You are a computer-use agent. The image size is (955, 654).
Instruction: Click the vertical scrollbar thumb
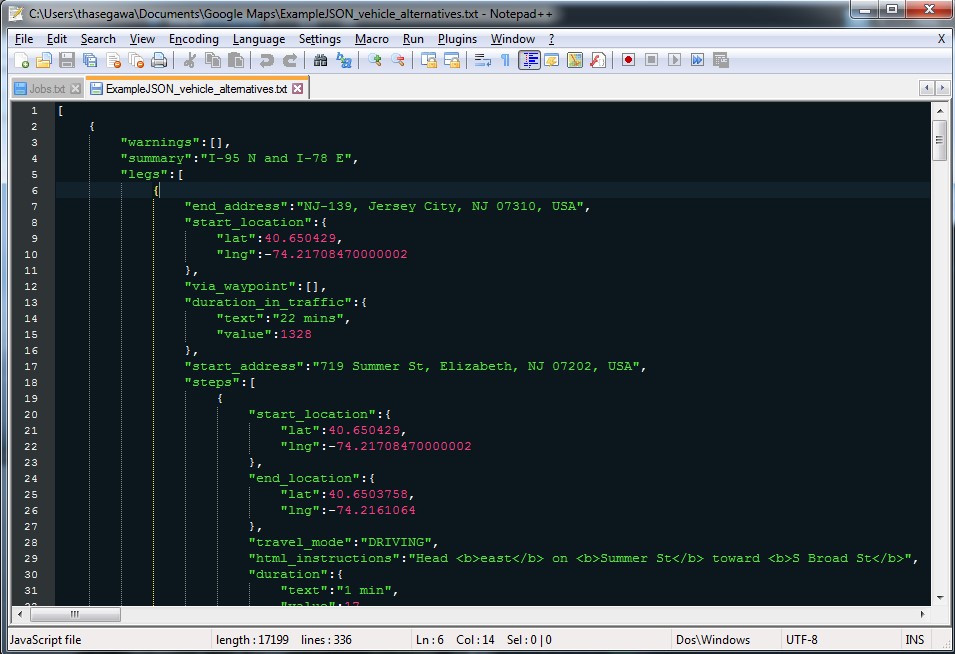(940, 140)
